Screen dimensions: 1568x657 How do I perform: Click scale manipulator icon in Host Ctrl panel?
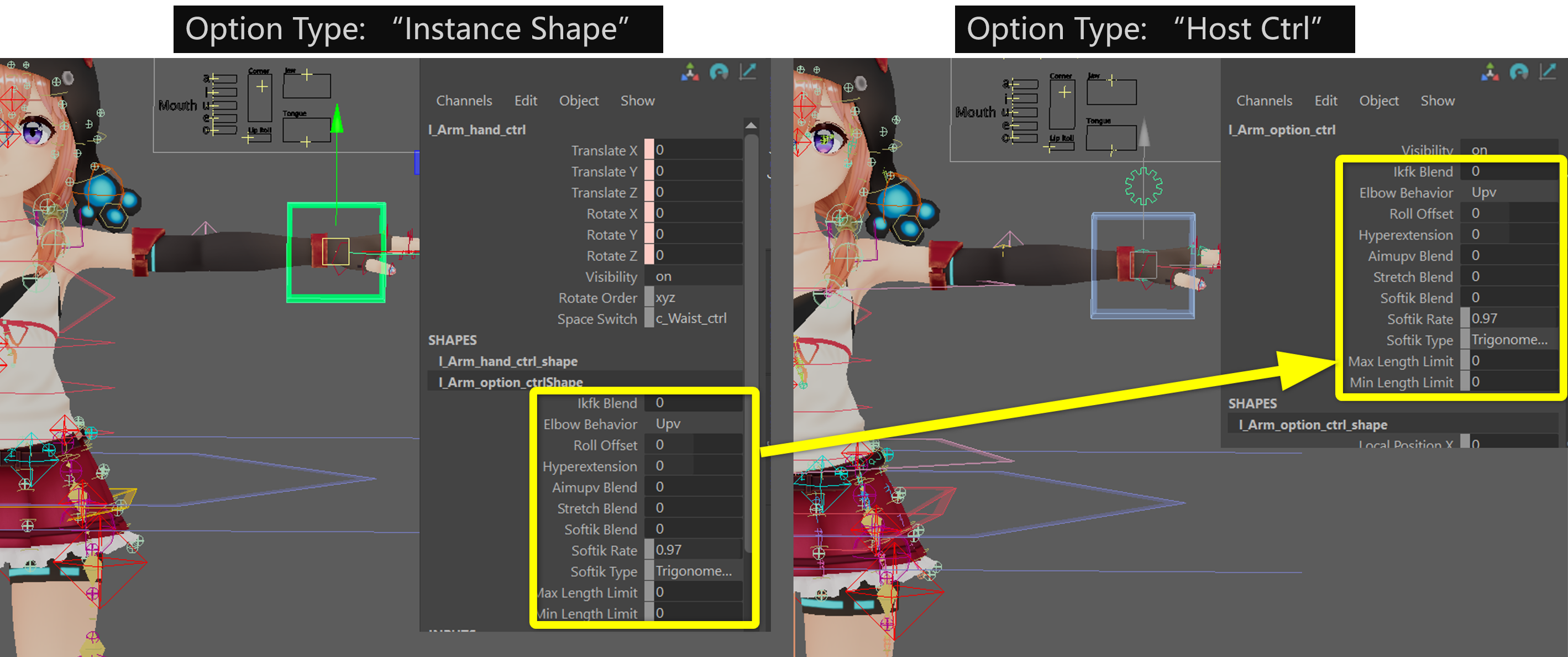point(1548,72)
